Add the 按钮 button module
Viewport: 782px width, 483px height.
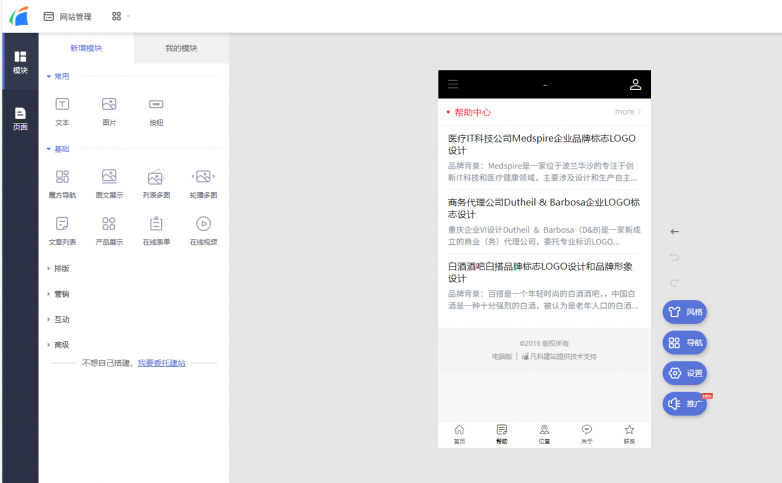click(156, 104)
